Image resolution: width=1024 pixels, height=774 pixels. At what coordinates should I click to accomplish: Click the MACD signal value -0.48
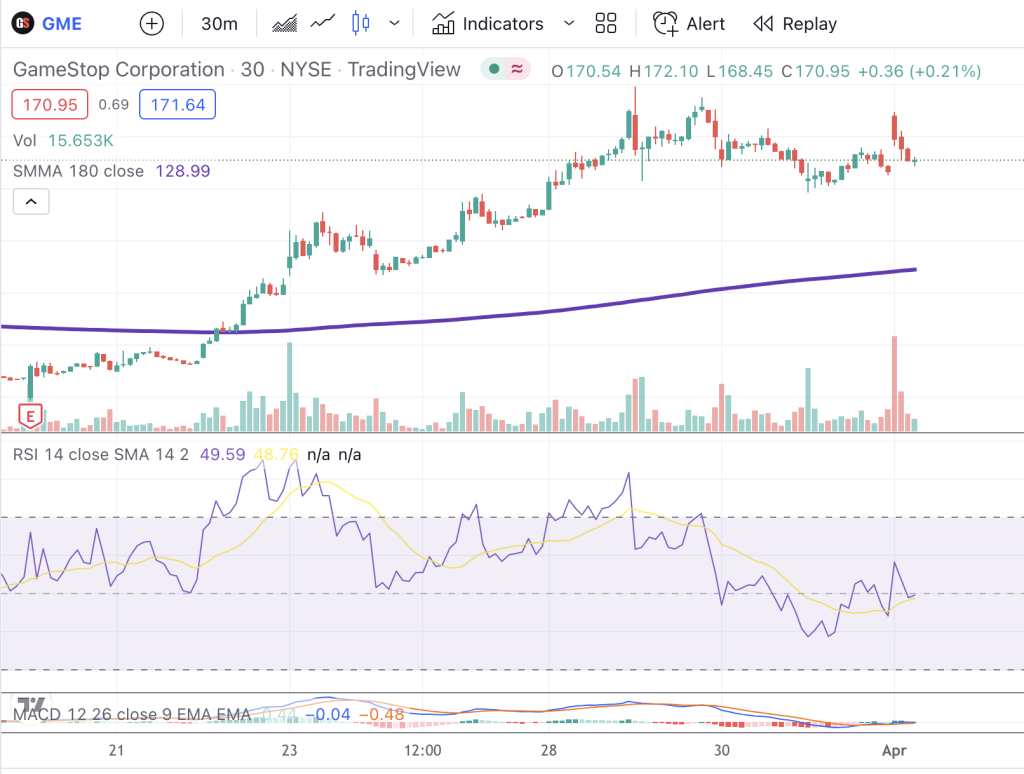(382, 715)
